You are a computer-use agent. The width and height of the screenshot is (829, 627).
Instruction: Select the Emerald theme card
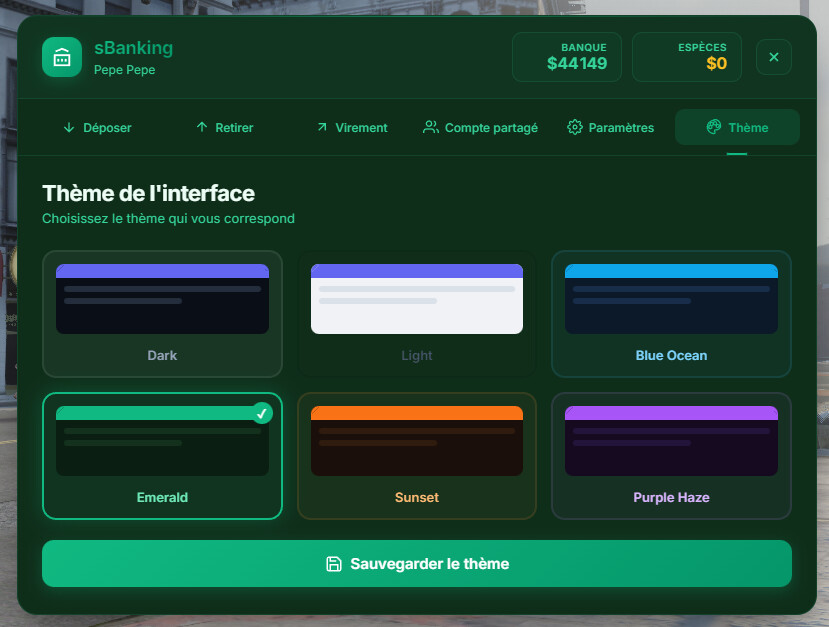pyautogui.click(x=162, y=456)
